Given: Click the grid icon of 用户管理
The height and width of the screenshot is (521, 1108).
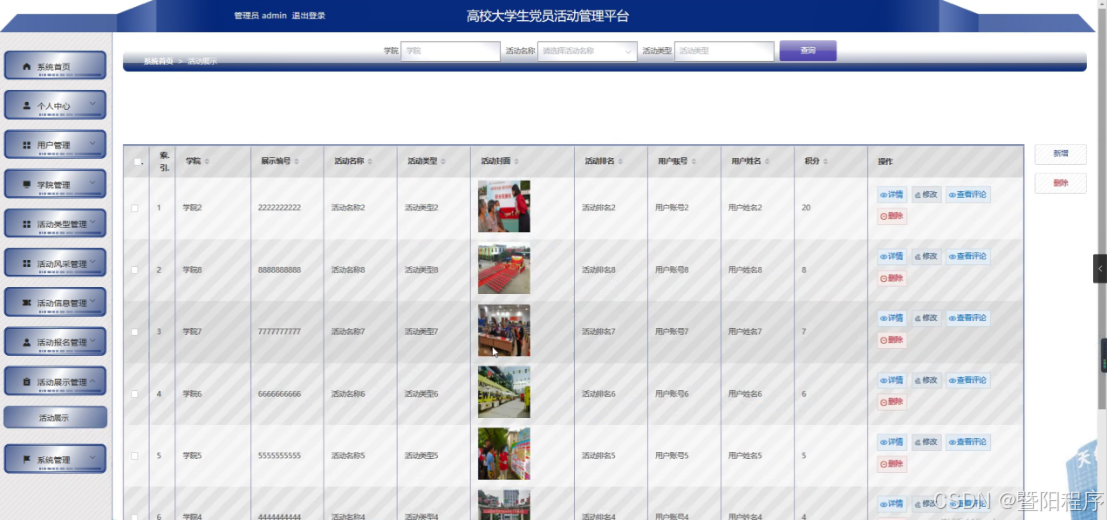Looking at the screenshot, I should click(27, 145).
